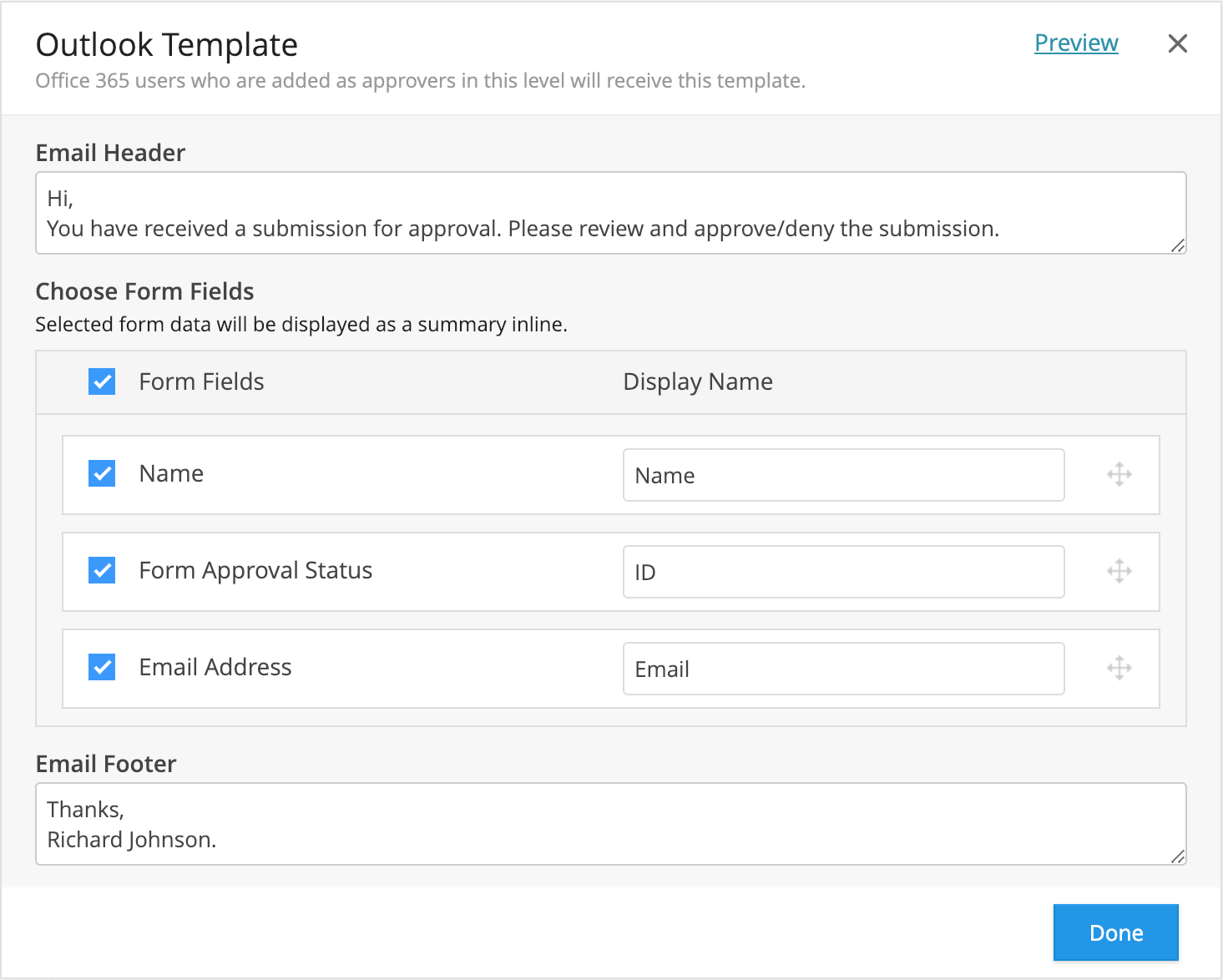This screenshot has width=1223, height=980.
Task: Open the Preview link
Action: pyautogui.click(x=1076, y=43)
